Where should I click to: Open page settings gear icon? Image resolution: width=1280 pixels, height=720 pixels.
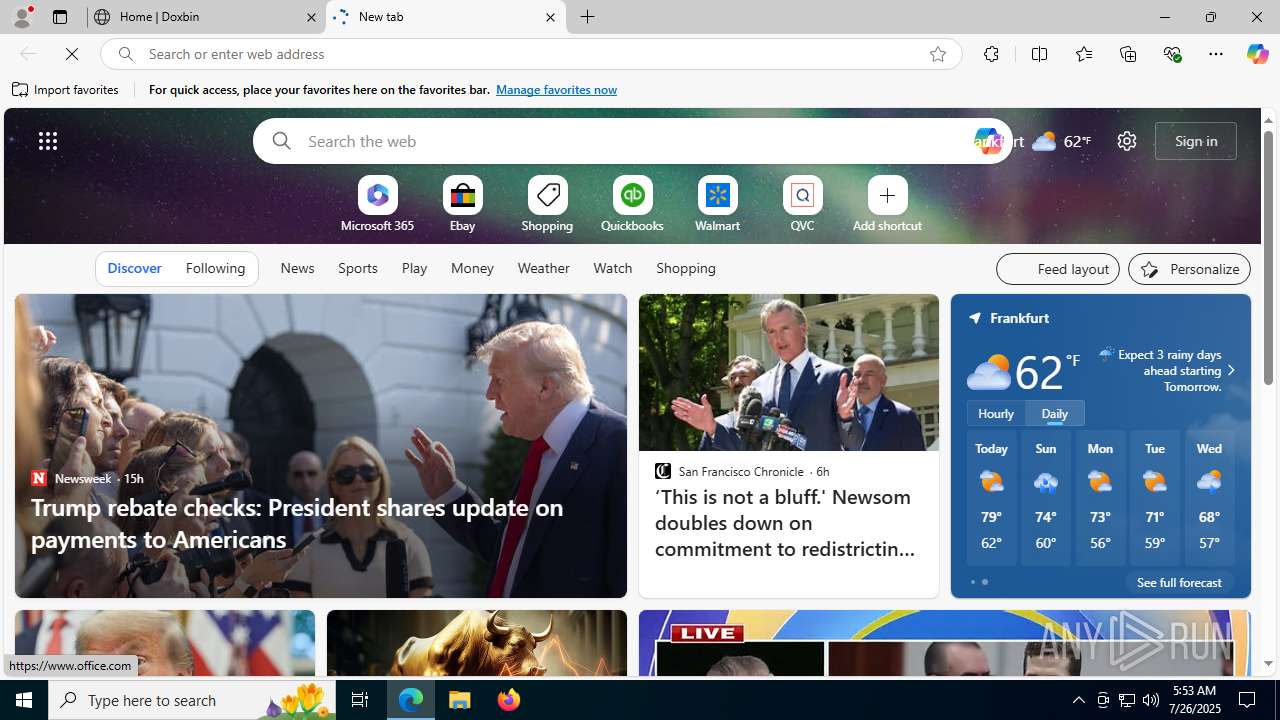1126,141
